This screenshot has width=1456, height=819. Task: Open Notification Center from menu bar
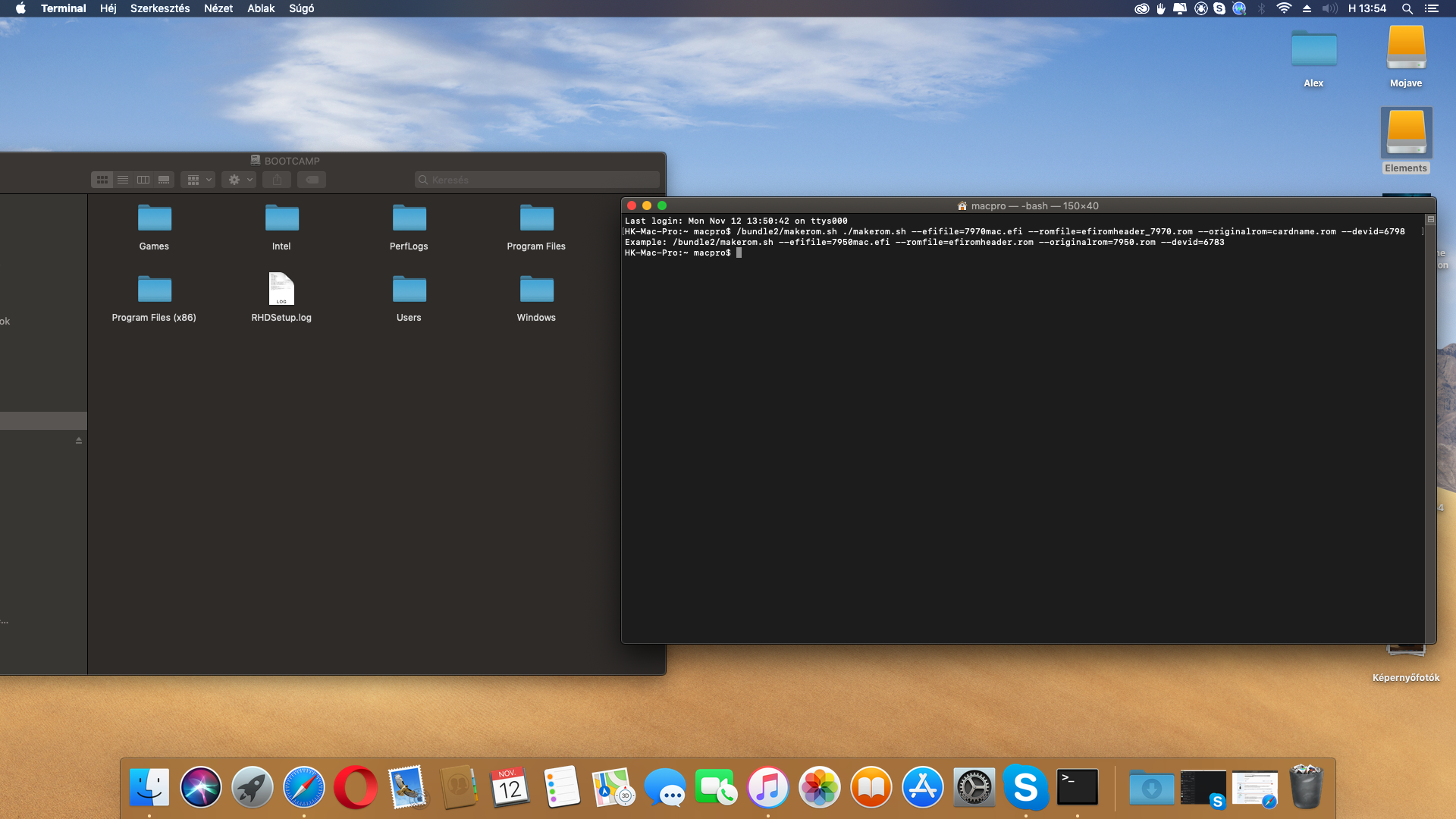tap(1431, 8)
